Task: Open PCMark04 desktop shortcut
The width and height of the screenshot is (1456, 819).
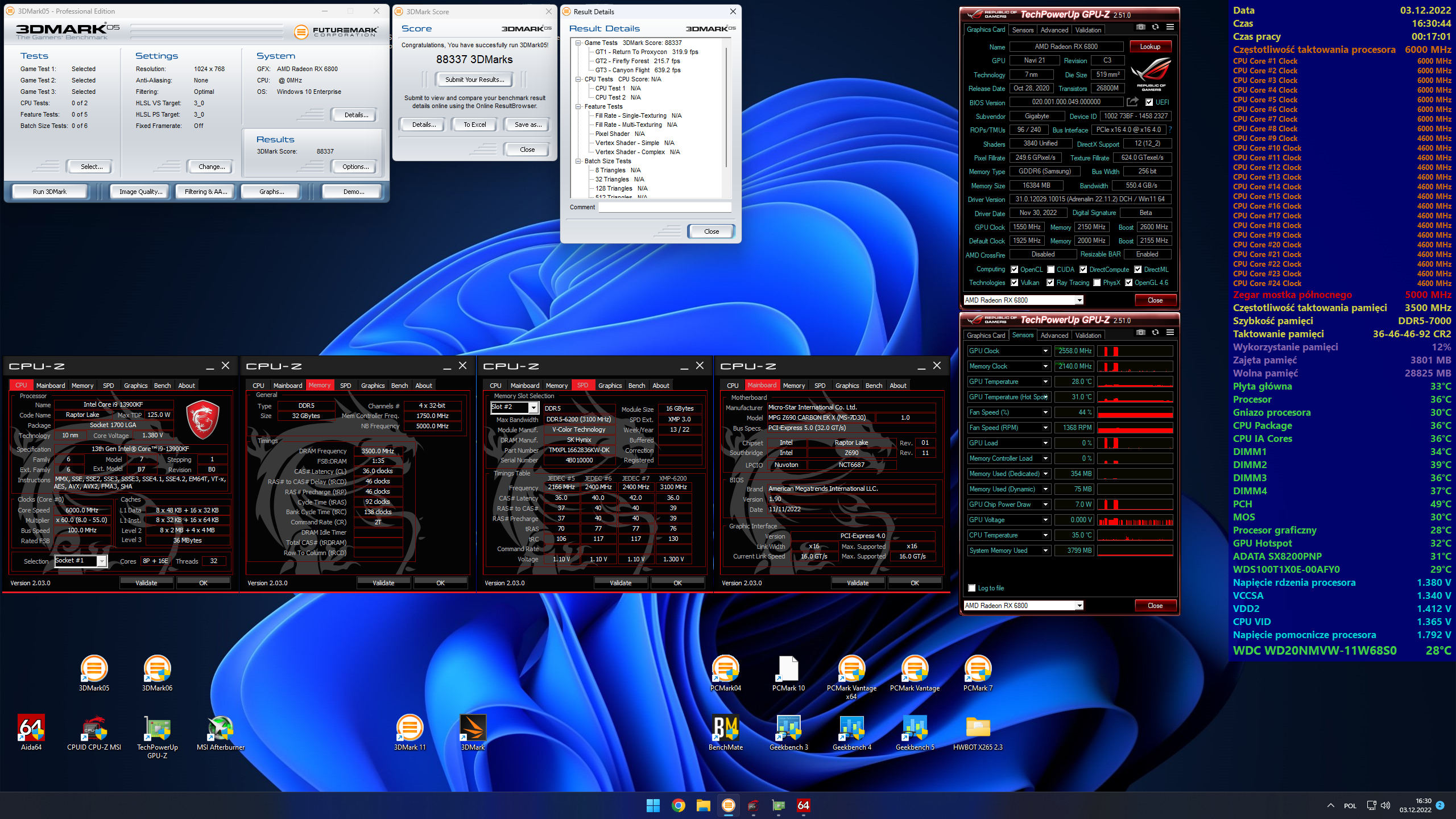Action: (x=726, y=673)
